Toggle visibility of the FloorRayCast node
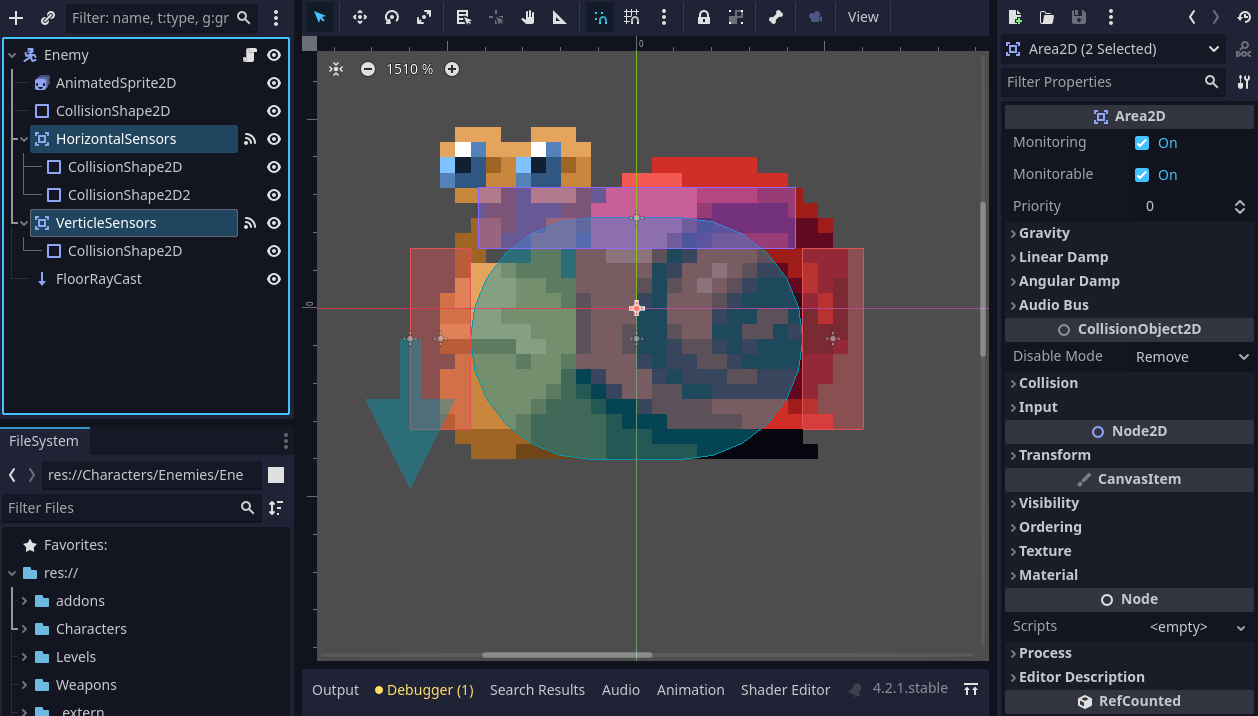 click(x=273, y=279)
